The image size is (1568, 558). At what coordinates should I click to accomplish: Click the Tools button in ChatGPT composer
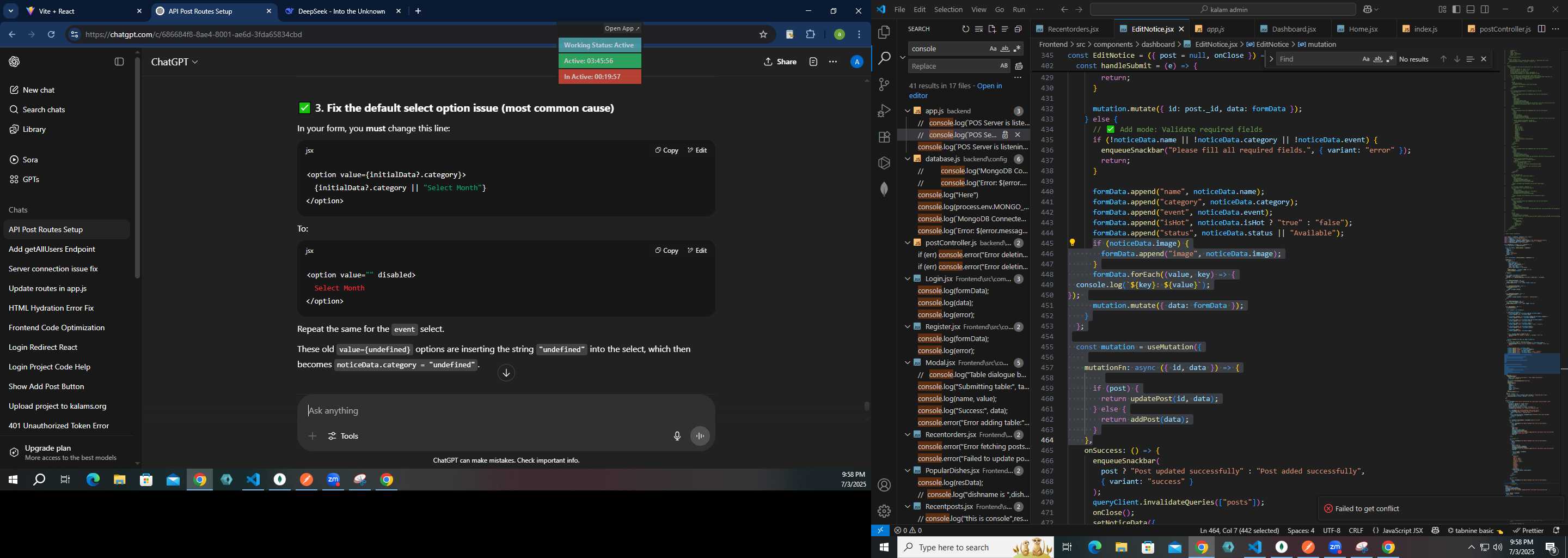344,436
